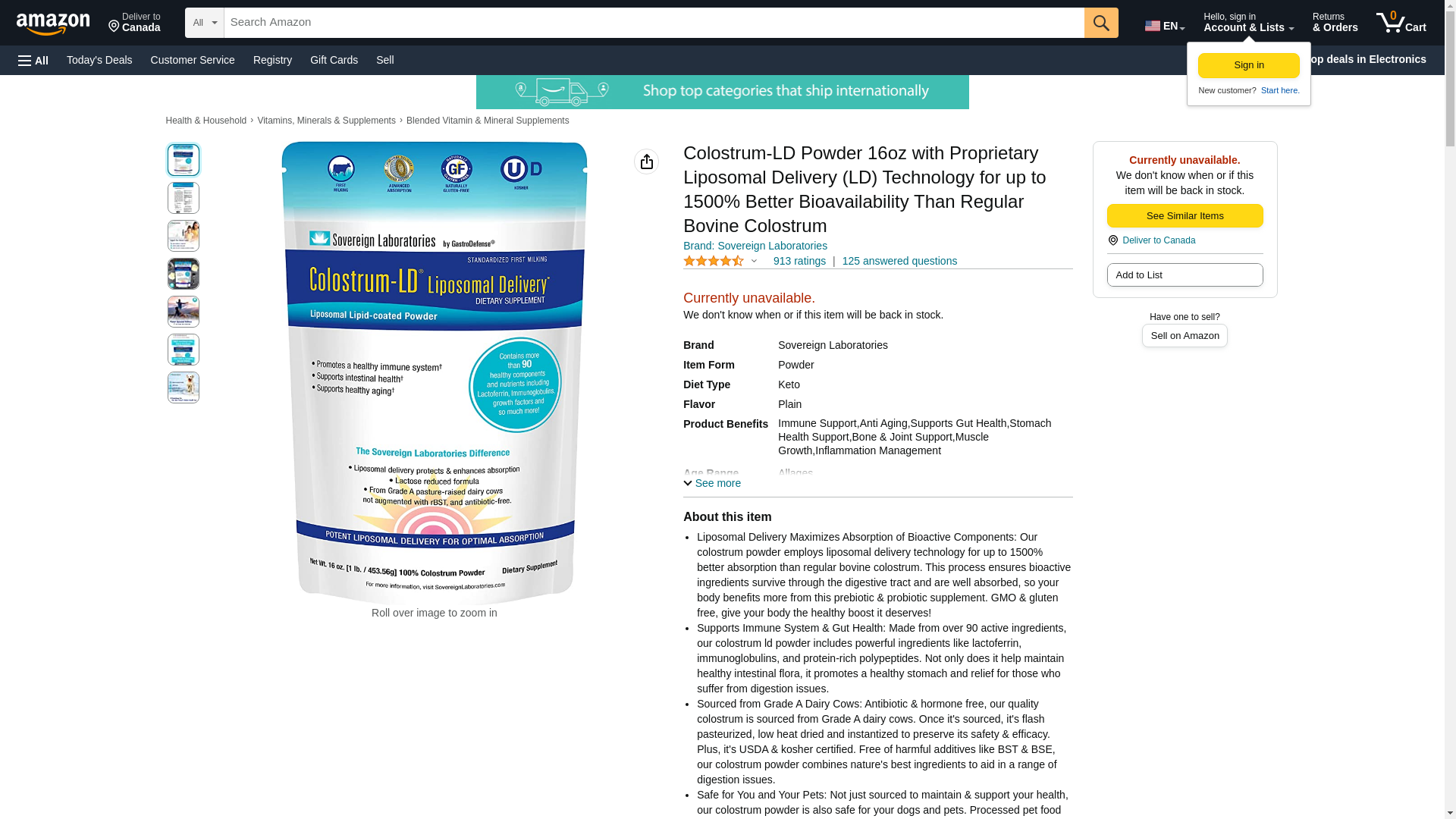Open the Add to List dropdown
Screen dimensions: 1456x819
pos(1185,275)
